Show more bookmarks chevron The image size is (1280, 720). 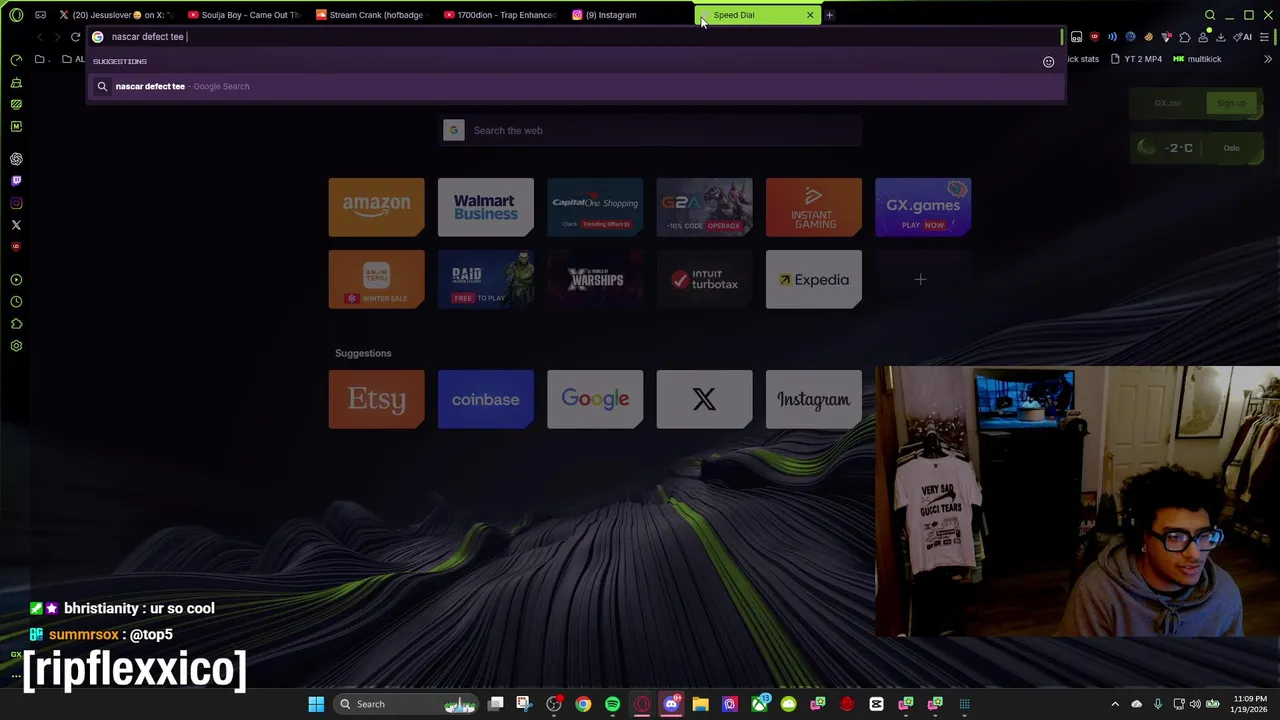[x=1268, y=59]
